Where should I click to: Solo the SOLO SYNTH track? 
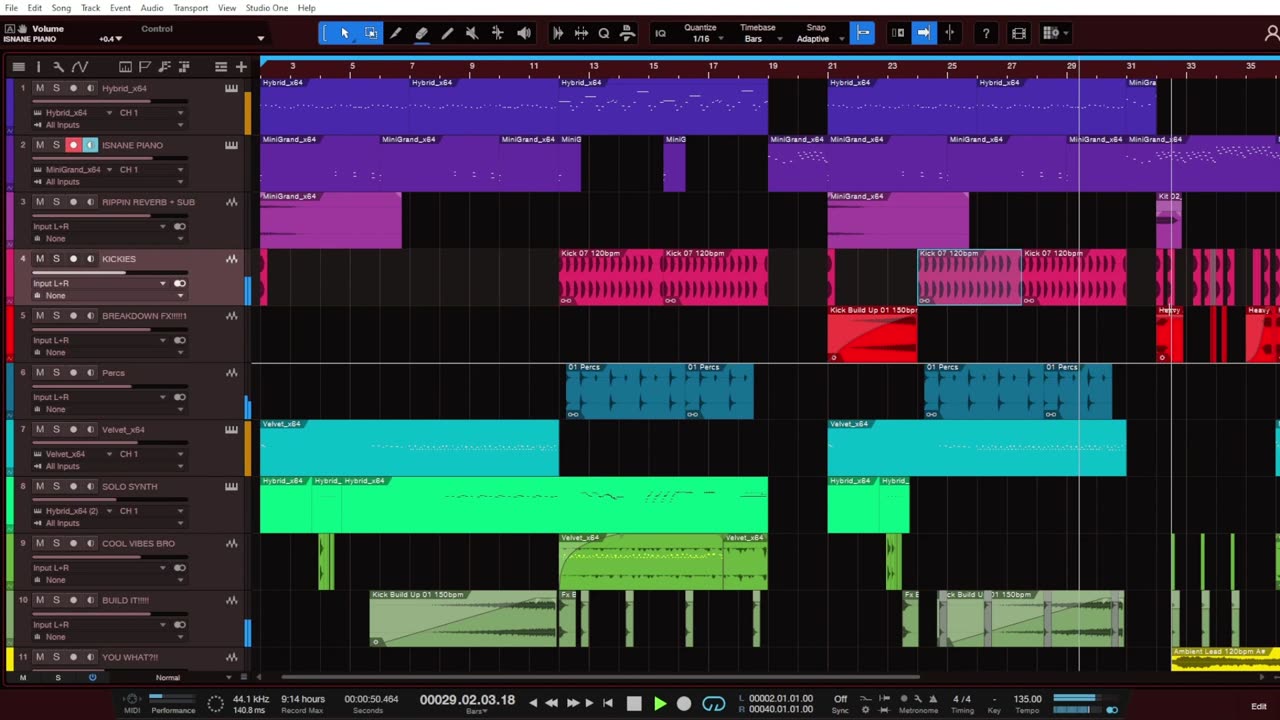coord(56,487)
